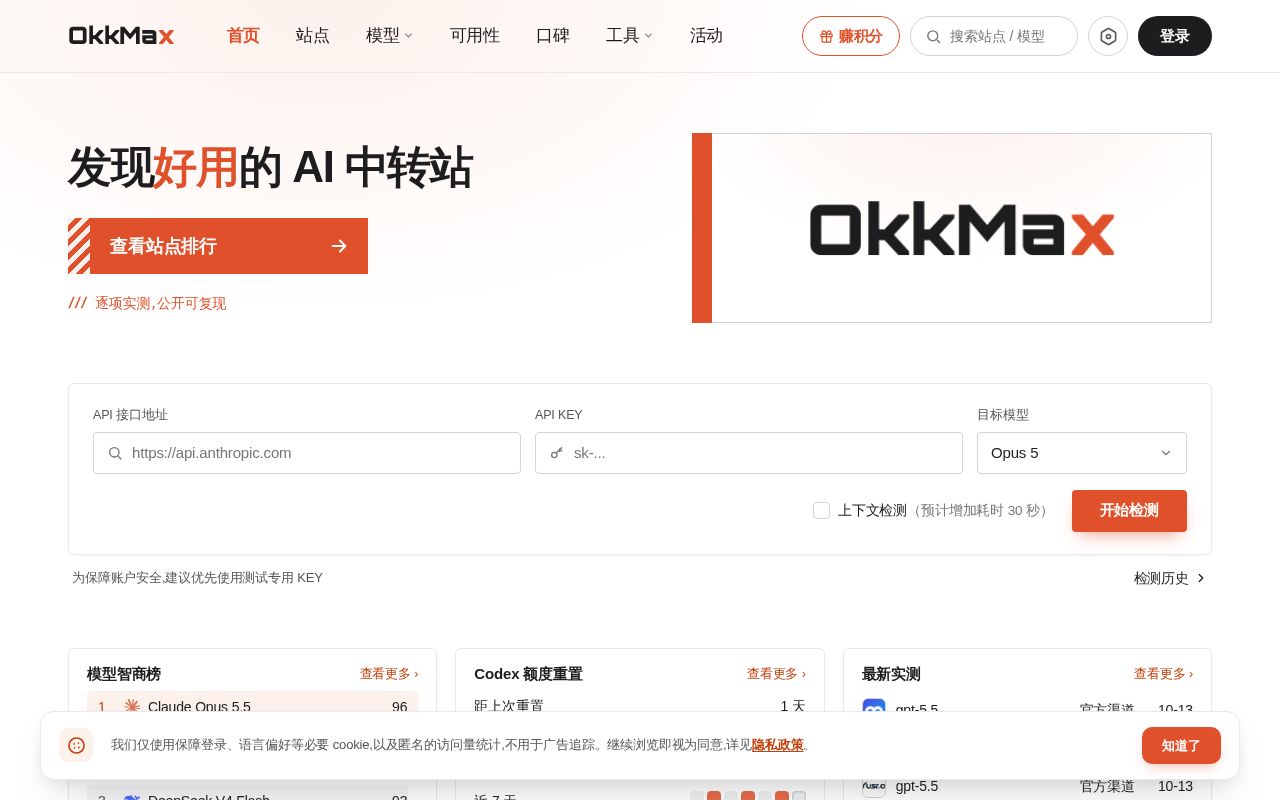Screen dimensions: 1280x800
Task: Expand the 工具 navigation dropdown
Action: point(629,36)
